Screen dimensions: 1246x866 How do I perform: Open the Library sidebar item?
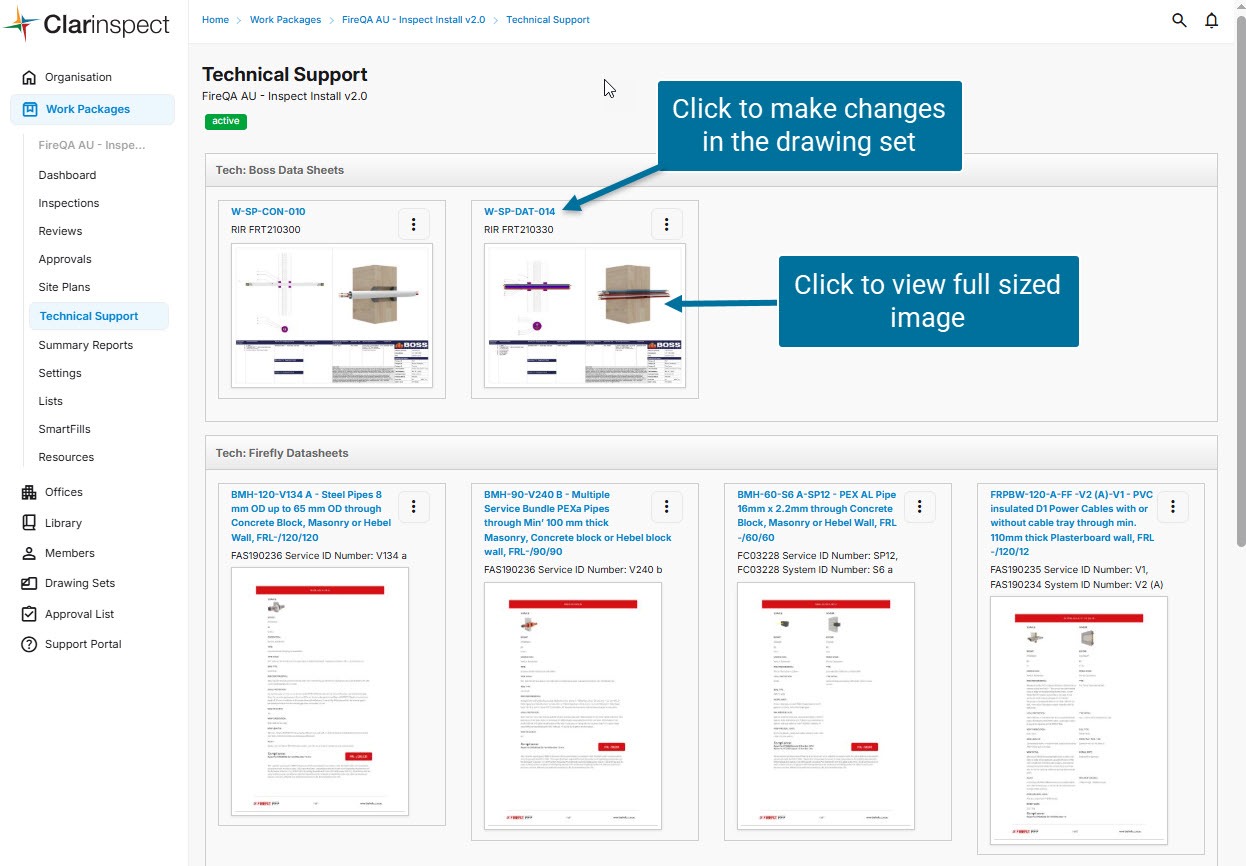click(x=63, y=523)
